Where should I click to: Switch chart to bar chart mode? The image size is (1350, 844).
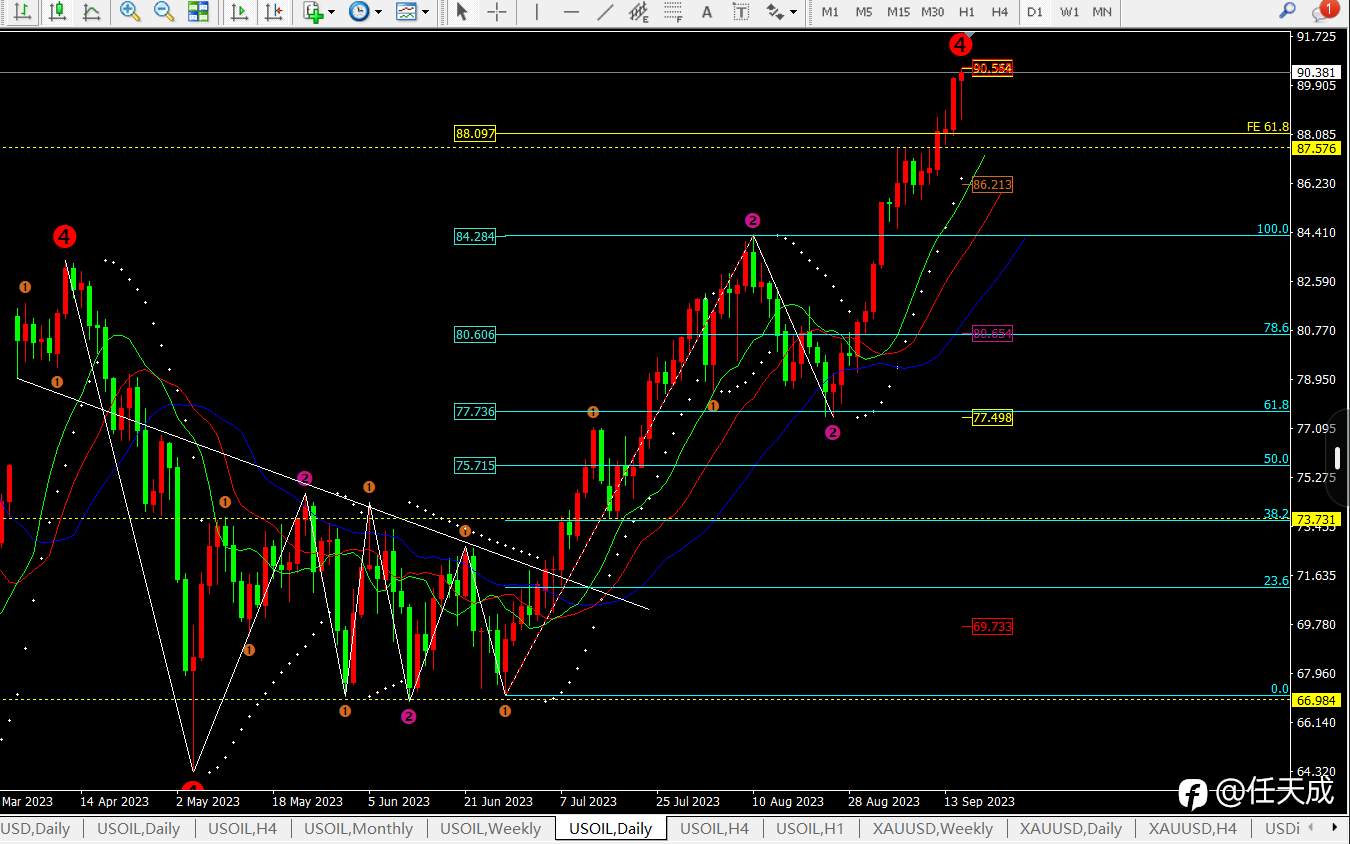(x=23, y=12)
